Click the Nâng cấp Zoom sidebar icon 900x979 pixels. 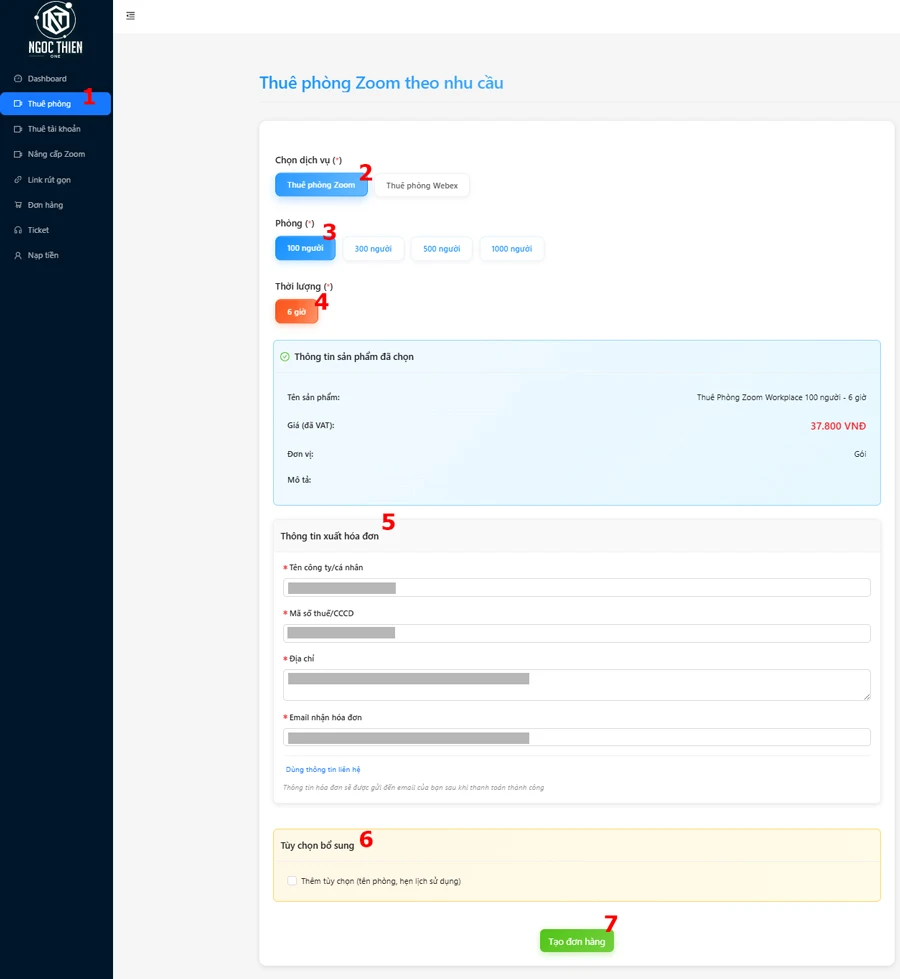pos(18,154)
